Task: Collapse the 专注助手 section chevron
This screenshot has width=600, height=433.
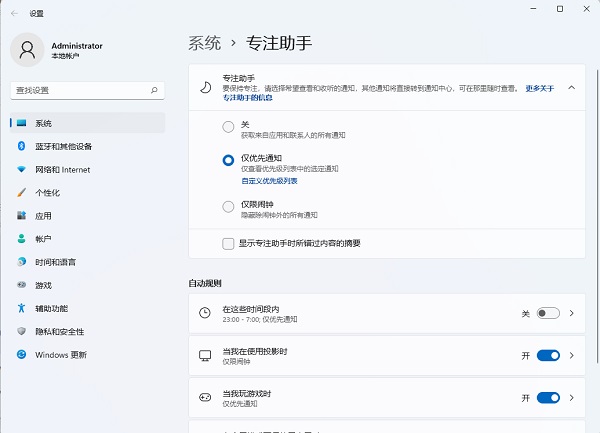Action: tap(571, 88)
